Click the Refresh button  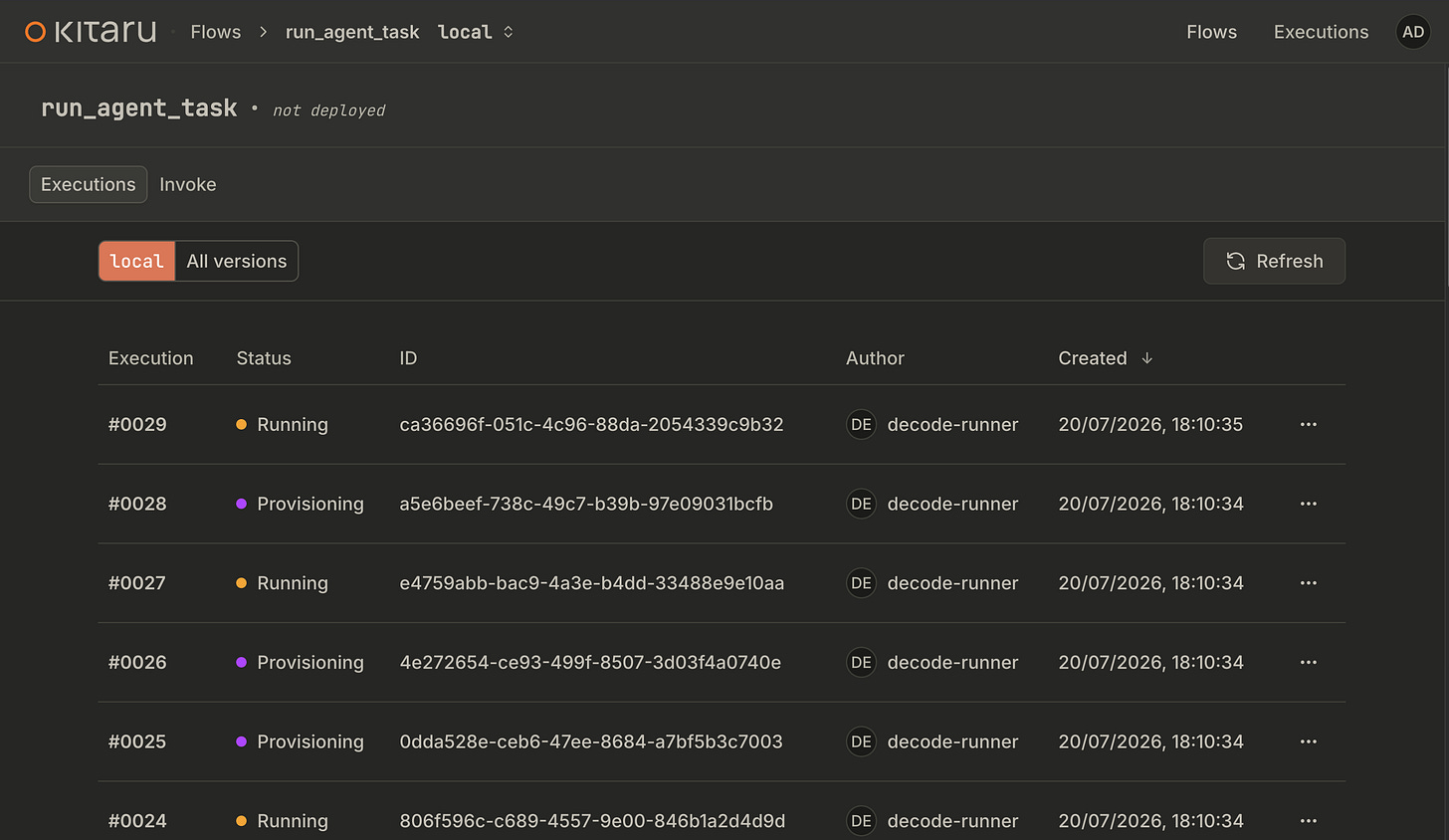[x=1274, y=261]
